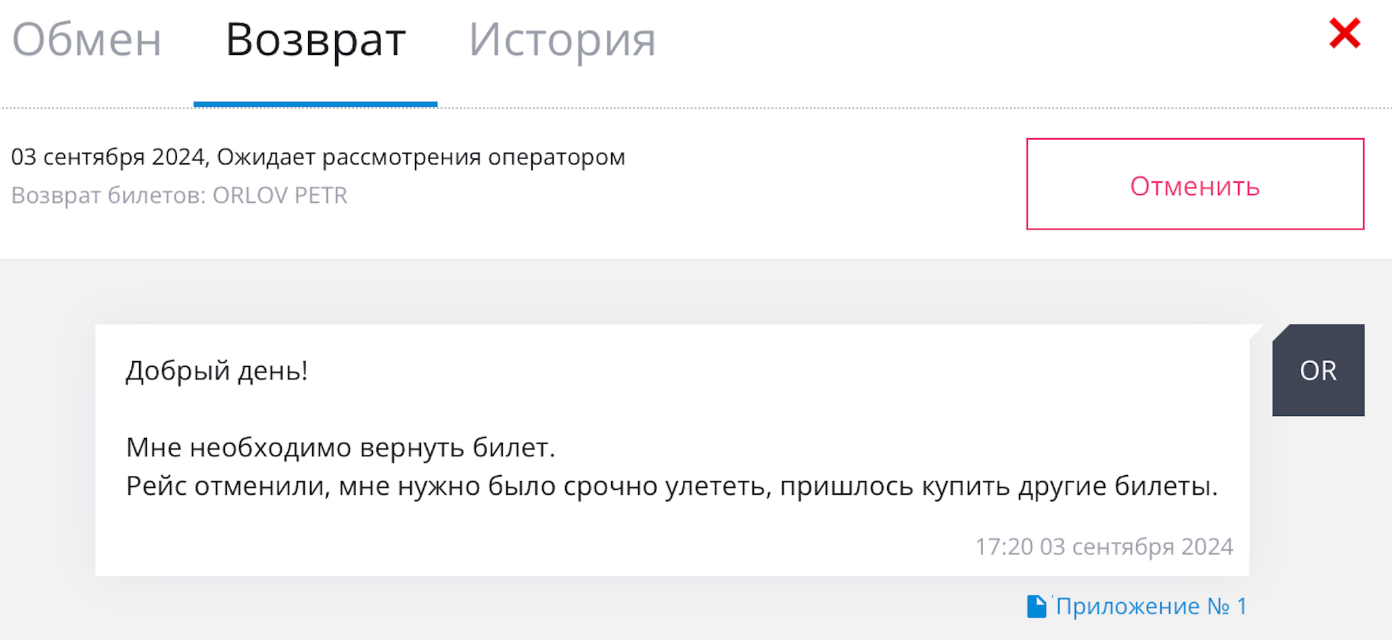Switch to the Обмен tab
The height and width of the screenshot is (640, 1392).
(x=86, y=41)
